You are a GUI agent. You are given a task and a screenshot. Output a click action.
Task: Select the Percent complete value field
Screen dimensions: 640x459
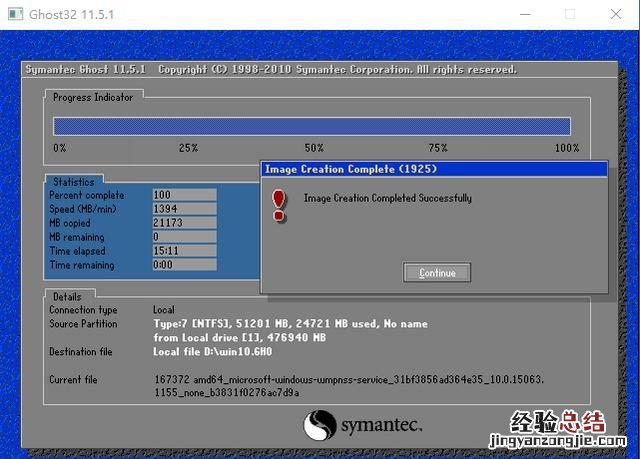tap(183, 195)
